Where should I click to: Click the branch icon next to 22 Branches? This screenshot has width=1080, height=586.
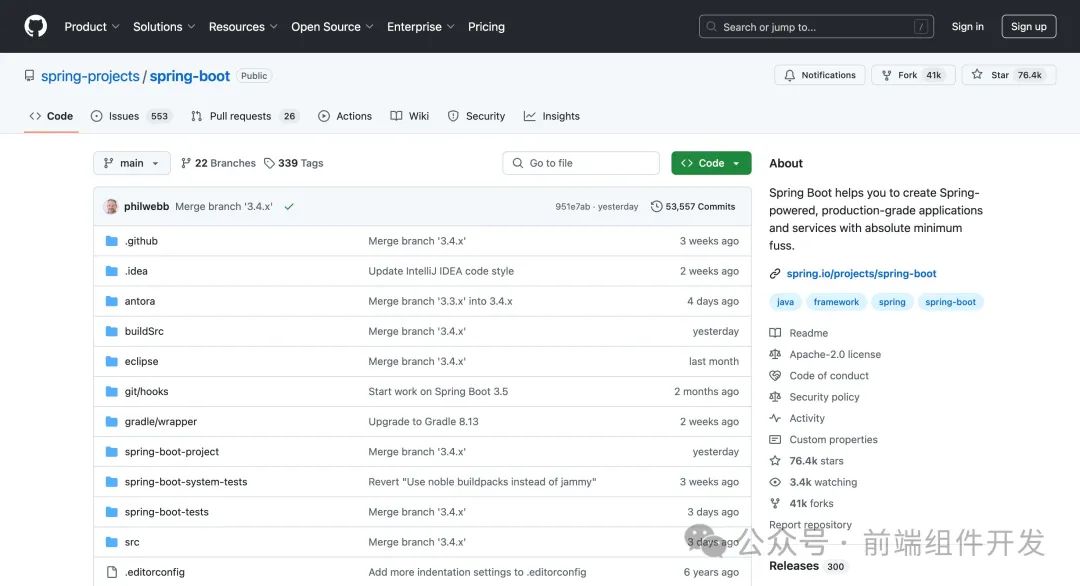[x=185, y=163]
